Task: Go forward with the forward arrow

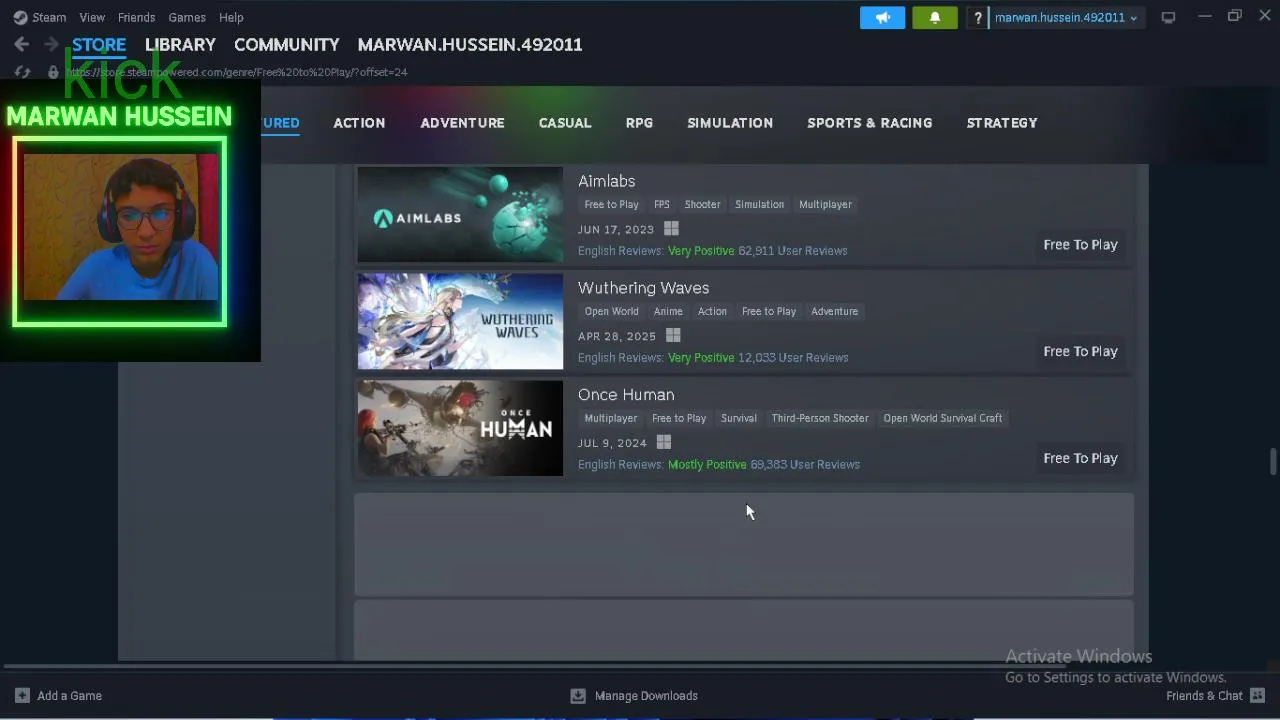Action: click(51, 44)
